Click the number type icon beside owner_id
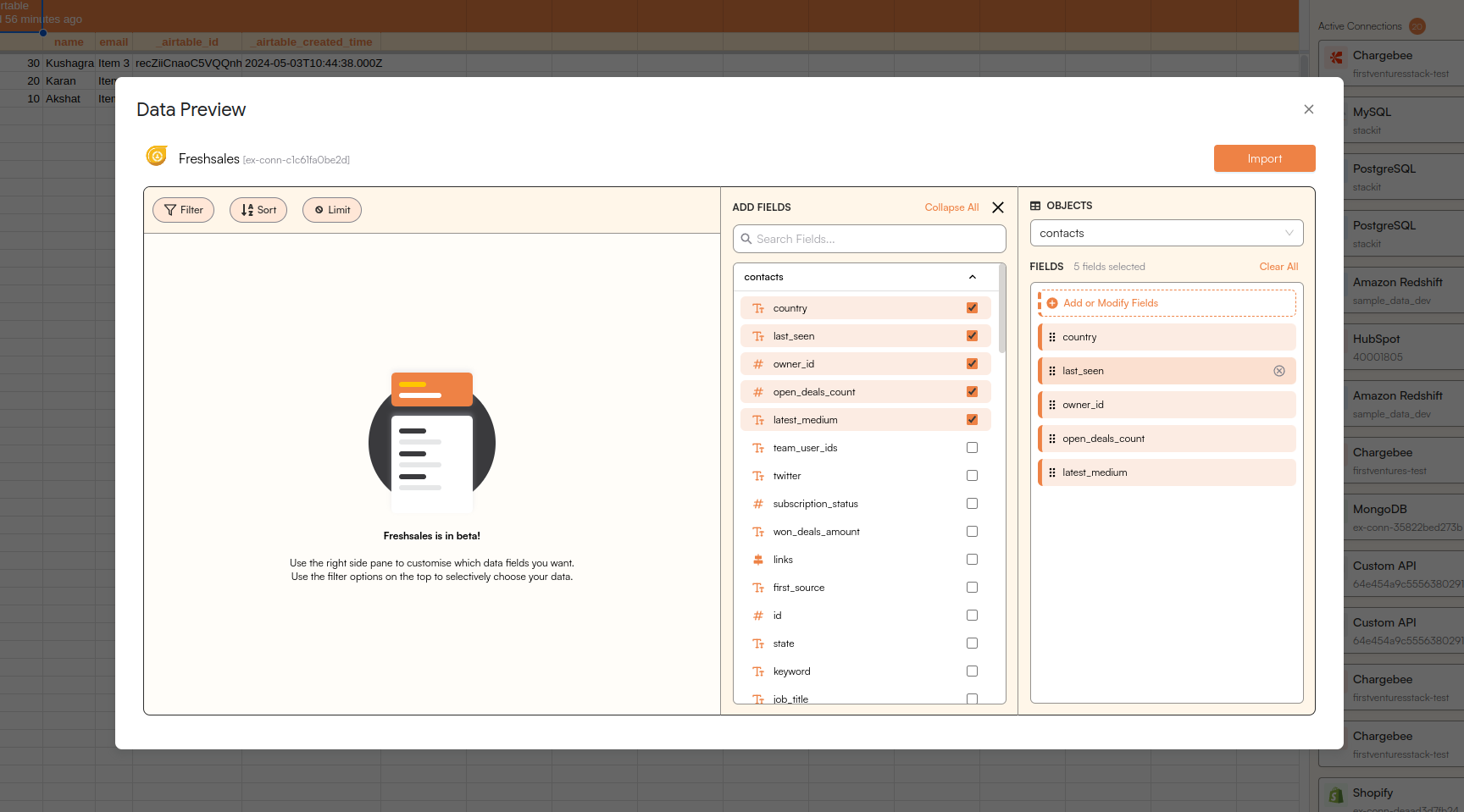1464x812 pixels. tap(758, 364)
